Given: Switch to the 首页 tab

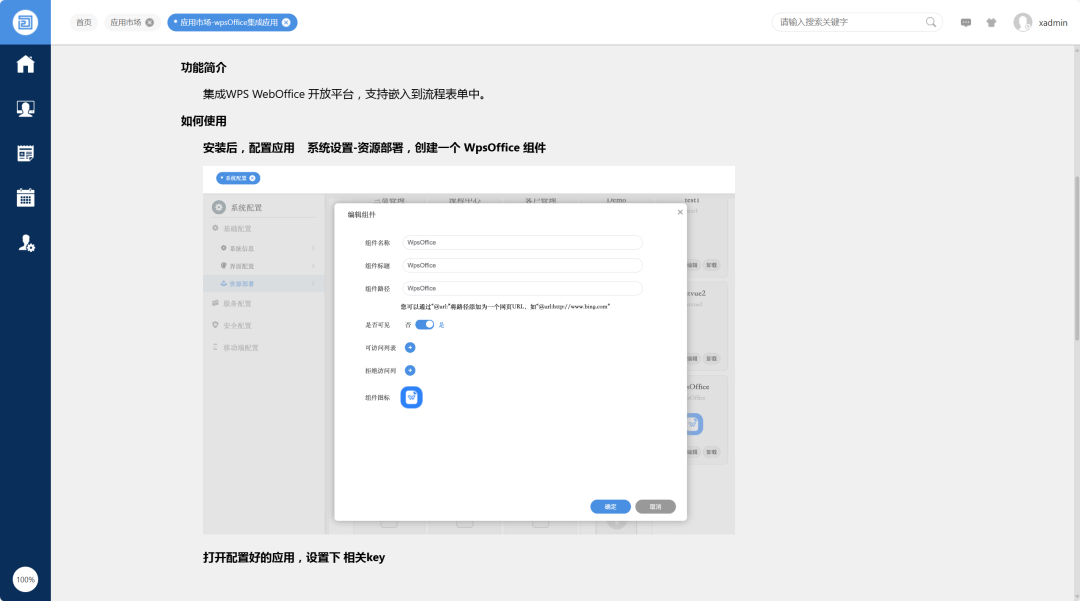Looking at the screenshot, I should pos(83,23).
